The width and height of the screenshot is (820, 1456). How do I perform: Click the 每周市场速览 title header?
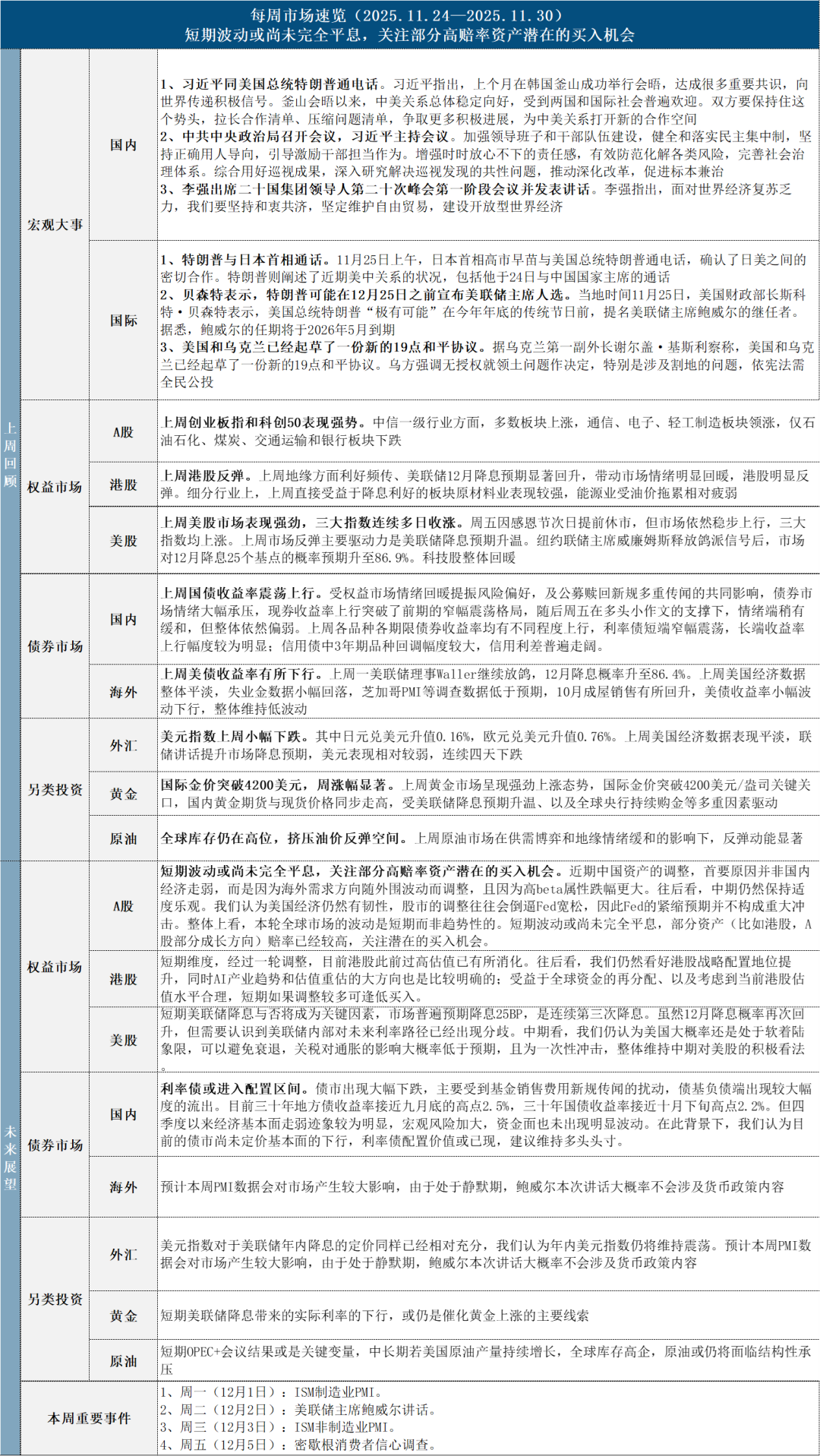pyautogui.click(x=409, y=15)
